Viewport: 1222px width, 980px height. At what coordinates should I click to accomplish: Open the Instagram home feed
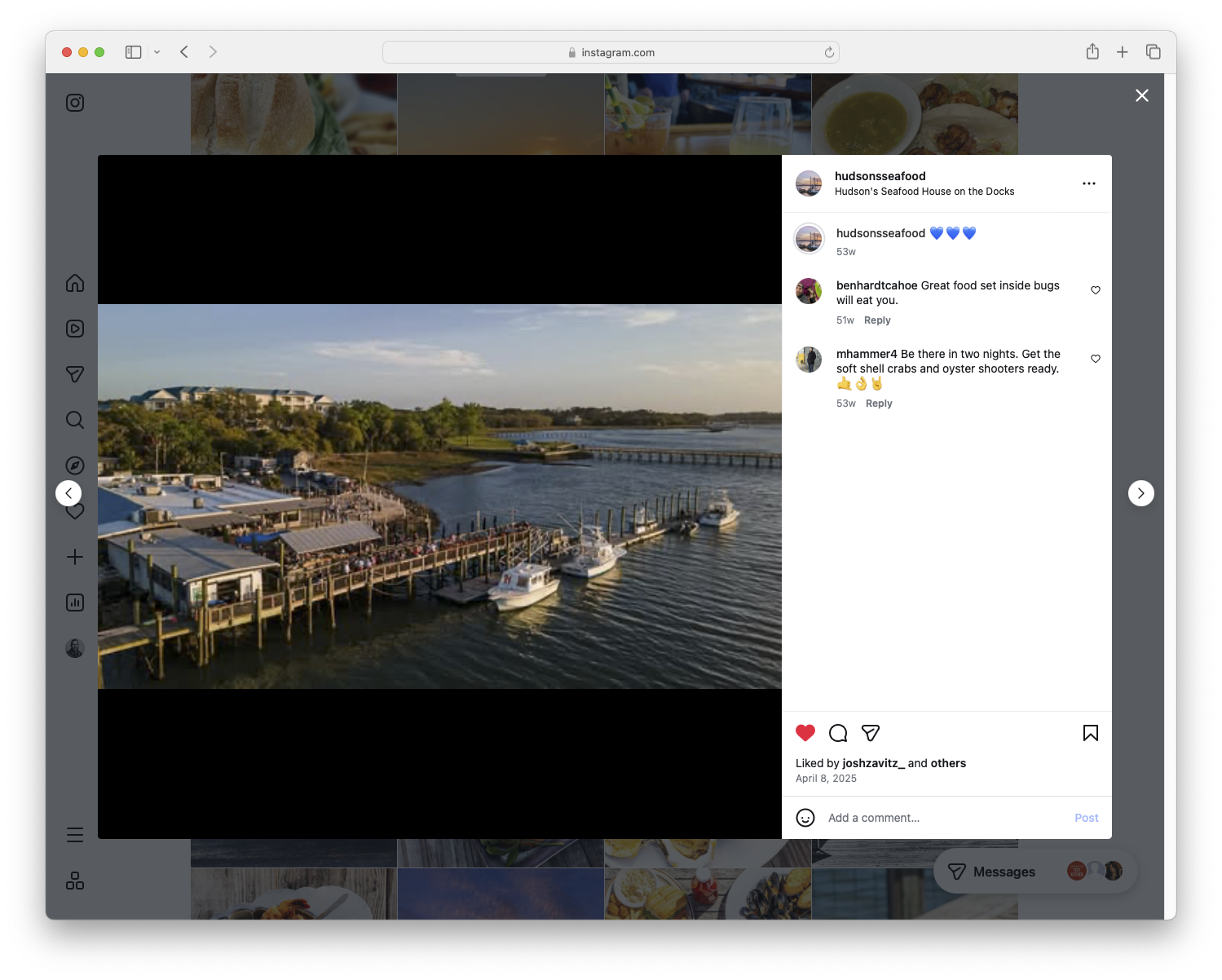[x=74, y=283]
